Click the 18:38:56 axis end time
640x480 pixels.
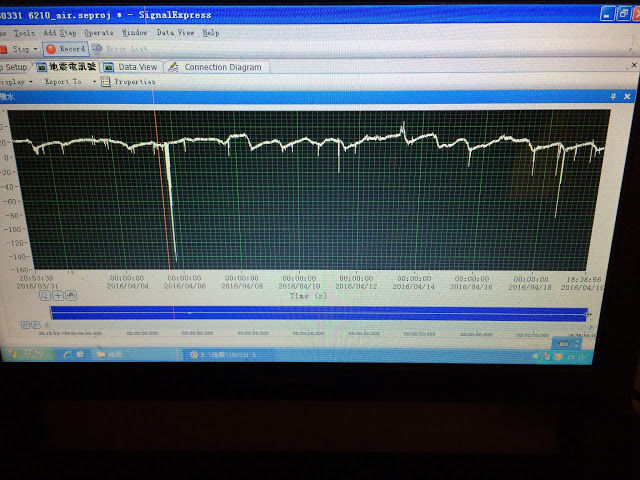[x=584, y=280]
